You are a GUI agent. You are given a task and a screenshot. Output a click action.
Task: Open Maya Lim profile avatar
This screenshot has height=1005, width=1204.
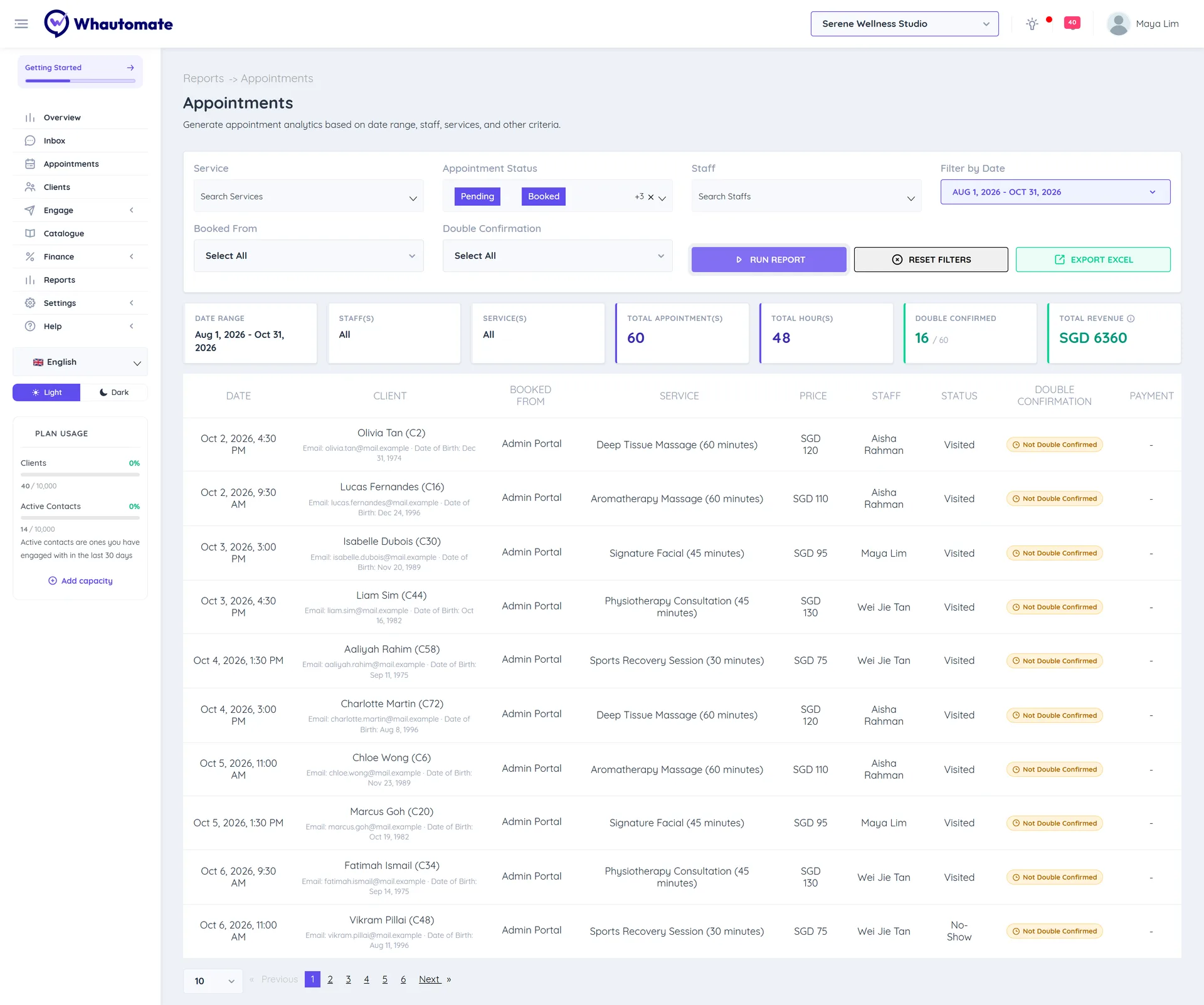[x=1118, y=24]
